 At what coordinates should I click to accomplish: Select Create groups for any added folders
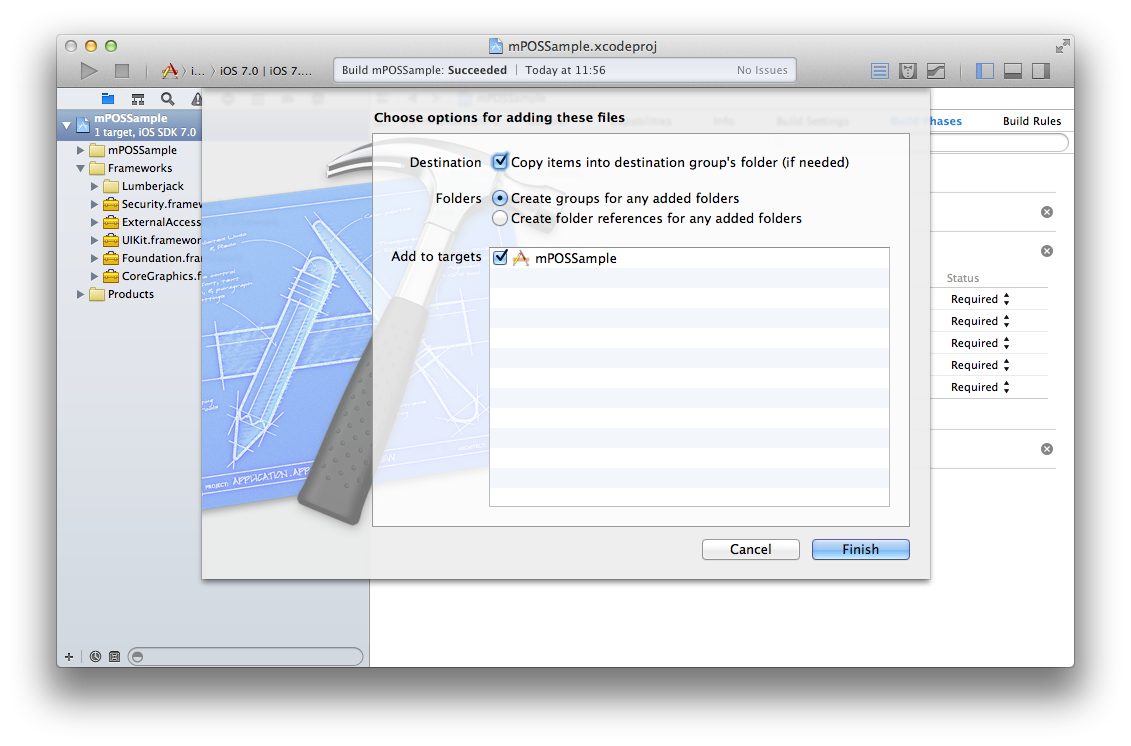click(500, 198)
